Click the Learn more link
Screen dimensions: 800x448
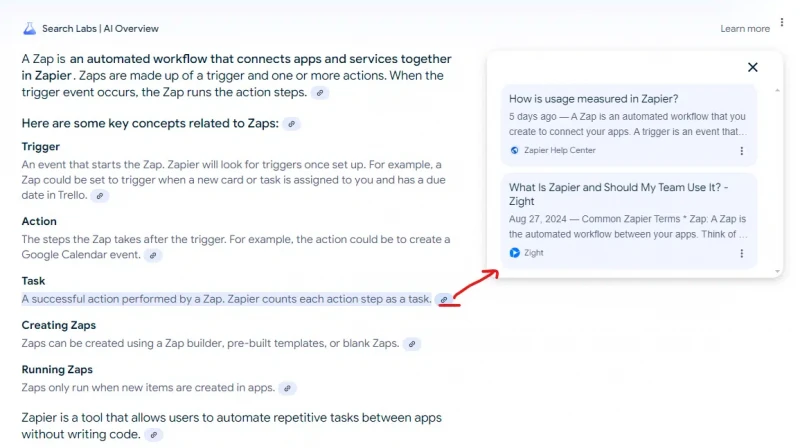click(x=745, y=29)
